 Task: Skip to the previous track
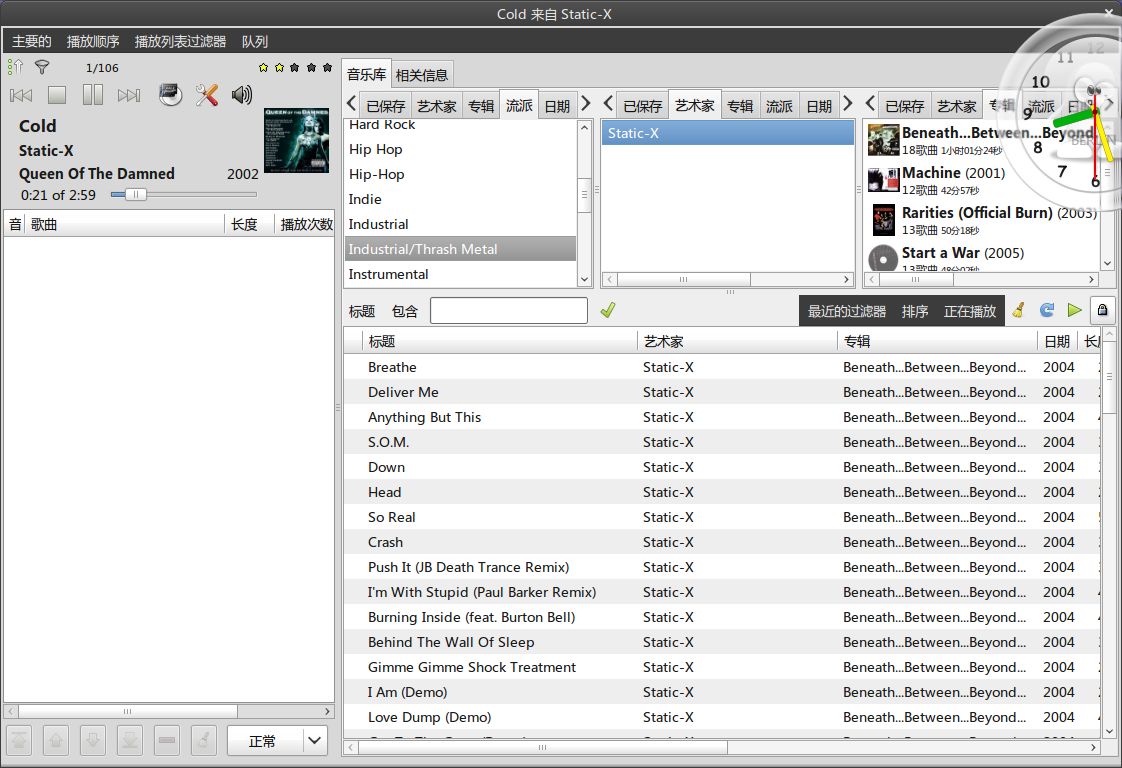21,95
